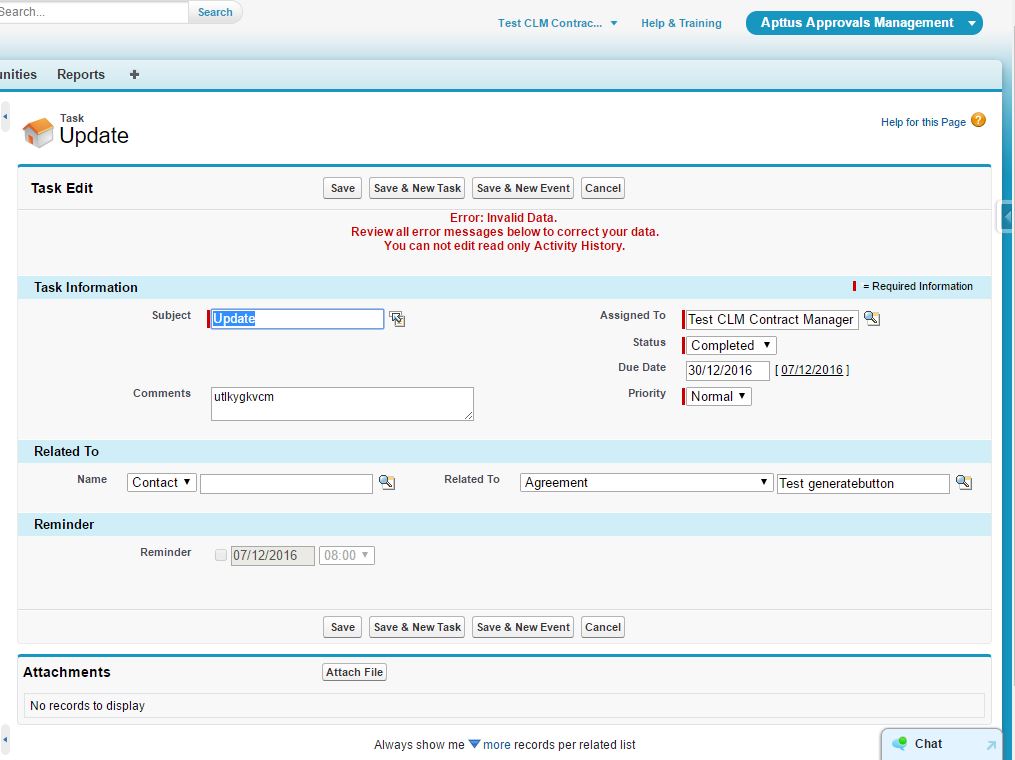1015x760 pixels.
Task: Open the Apttus Approvals Management app menu
Action: pyautogui.click(x=864, y=23)
